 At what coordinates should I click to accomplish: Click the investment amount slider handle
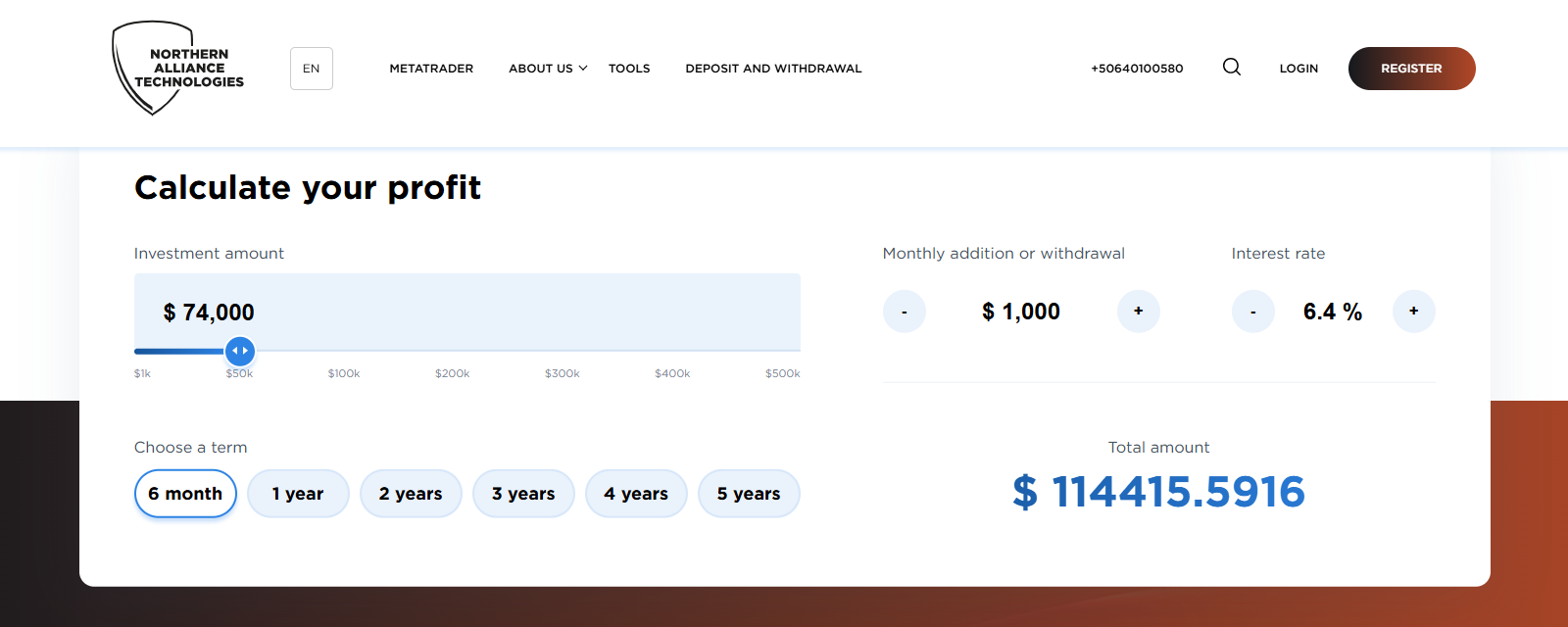coord(240,351)
